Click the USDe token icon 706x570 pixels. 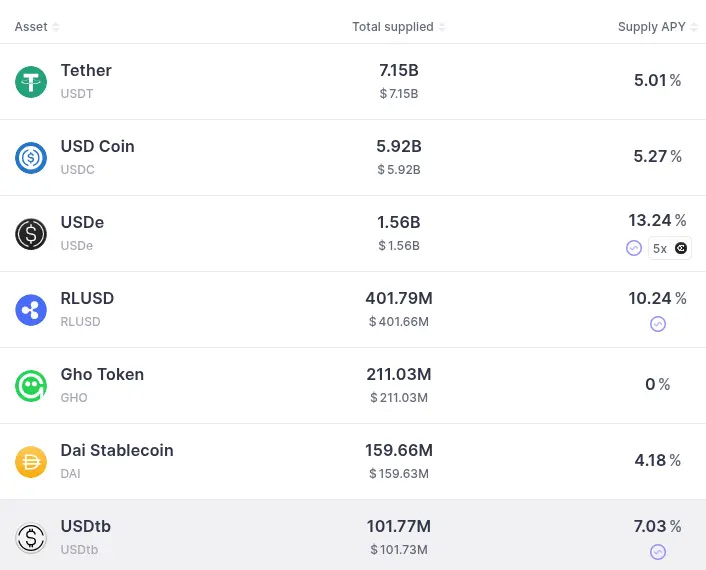31,233
